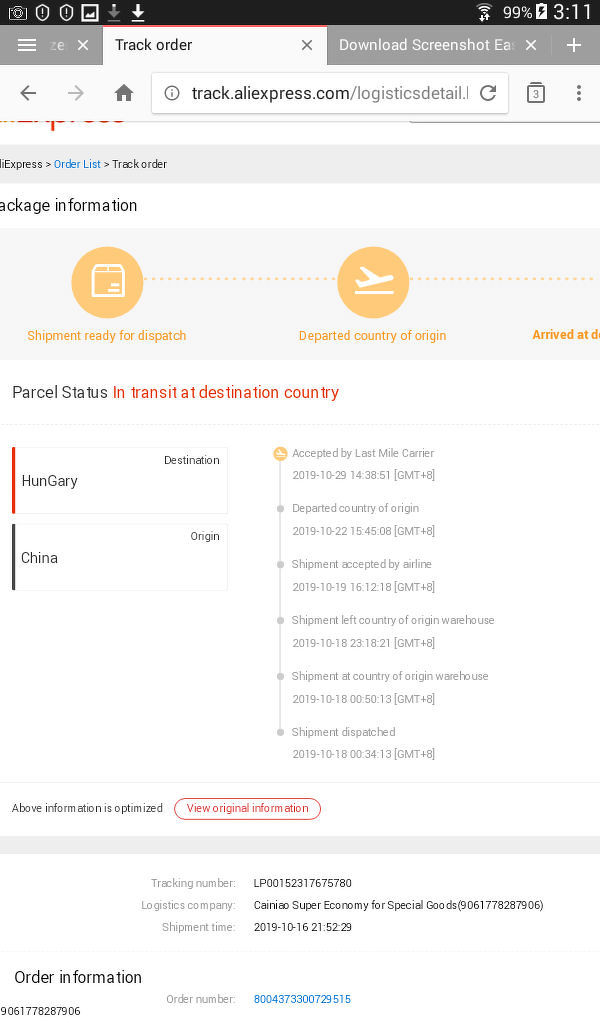Click the View original information button
Image resolution: width=600 pixels, height=1024 pixels.
pos(247,808)
